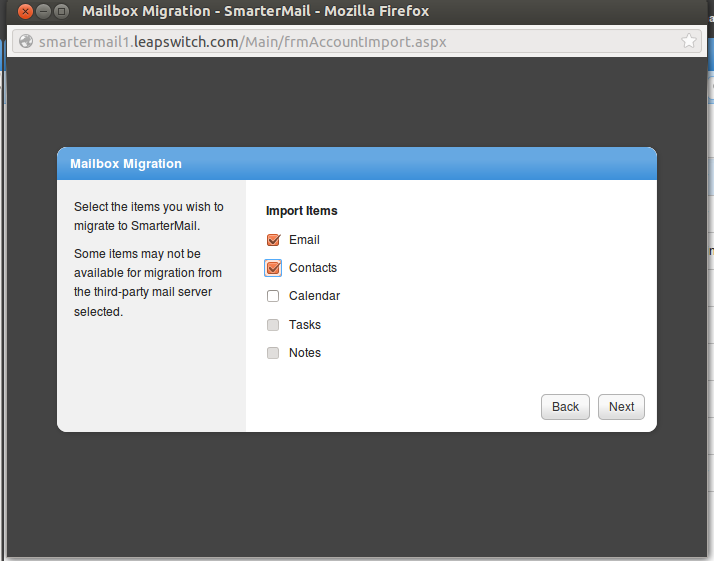This screenshot has width=714, height=561.
Task: Click the 'Select the items you wish' text
Action: [148, 216]
